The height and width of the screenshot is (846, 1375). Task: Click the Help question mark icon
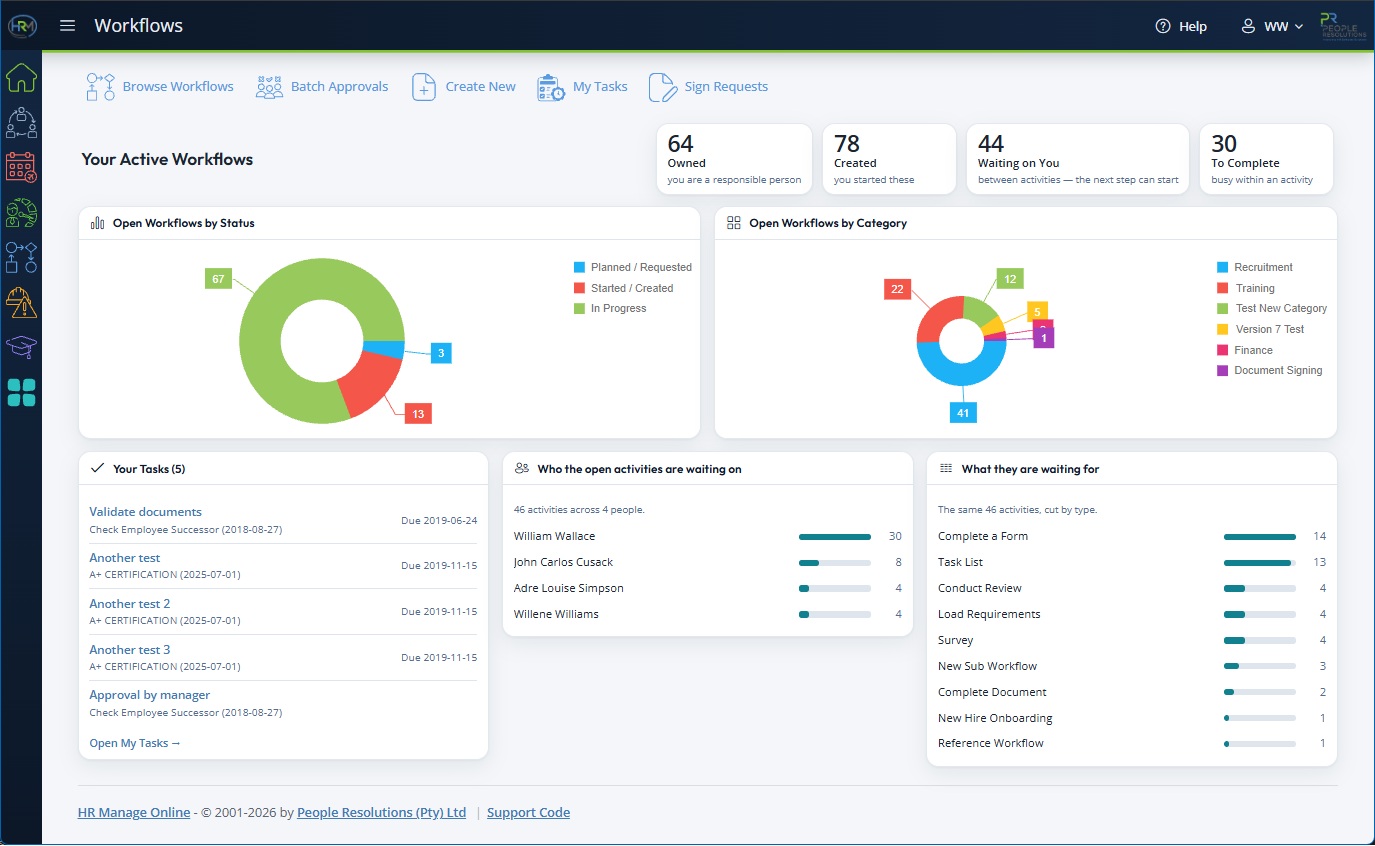(x=1163, y=27)
